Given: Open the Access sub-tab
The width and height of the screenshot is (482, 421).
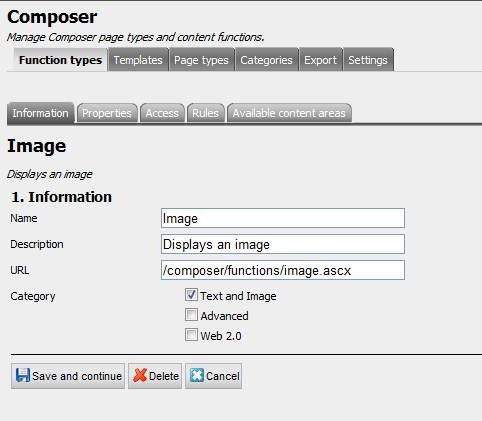Looking at the screenshot, I should point(162,113).
